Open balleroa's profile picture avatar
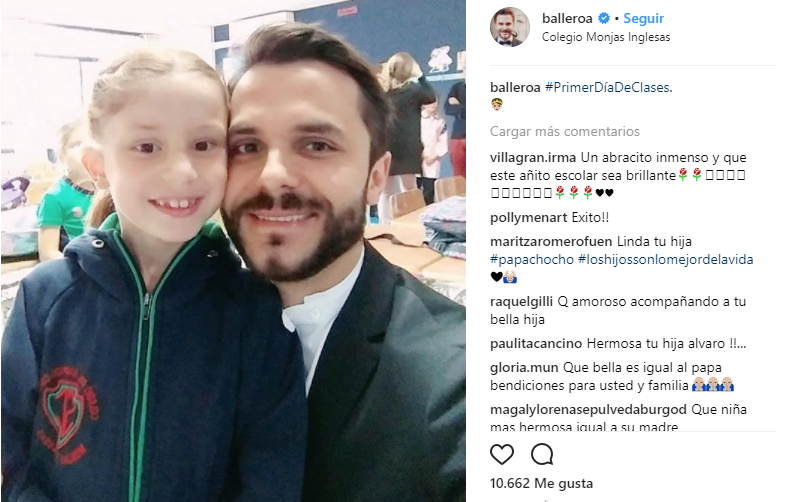This screenshot has width=789, height=502. [510, 27]
